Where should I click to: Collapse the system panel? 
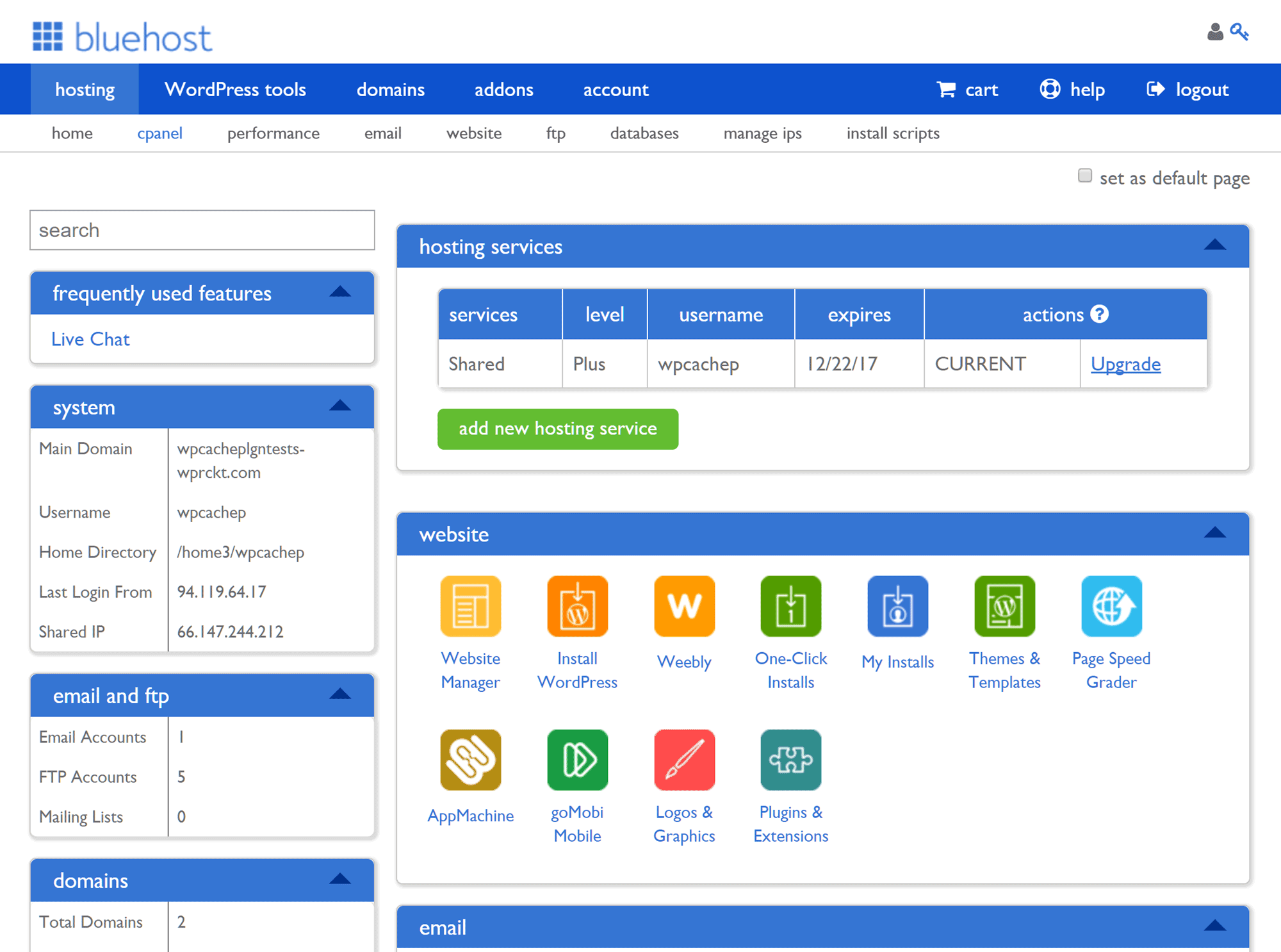(340, 406)
